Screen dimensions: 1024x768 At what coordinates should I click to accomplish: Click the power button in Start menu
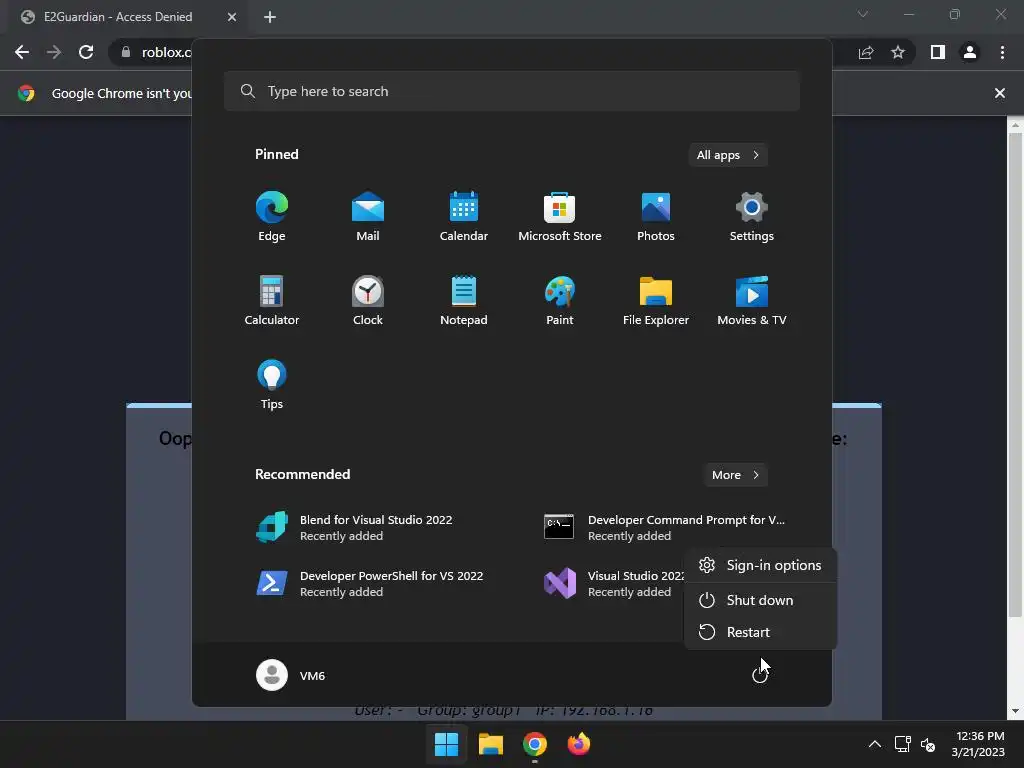point(760,675)
